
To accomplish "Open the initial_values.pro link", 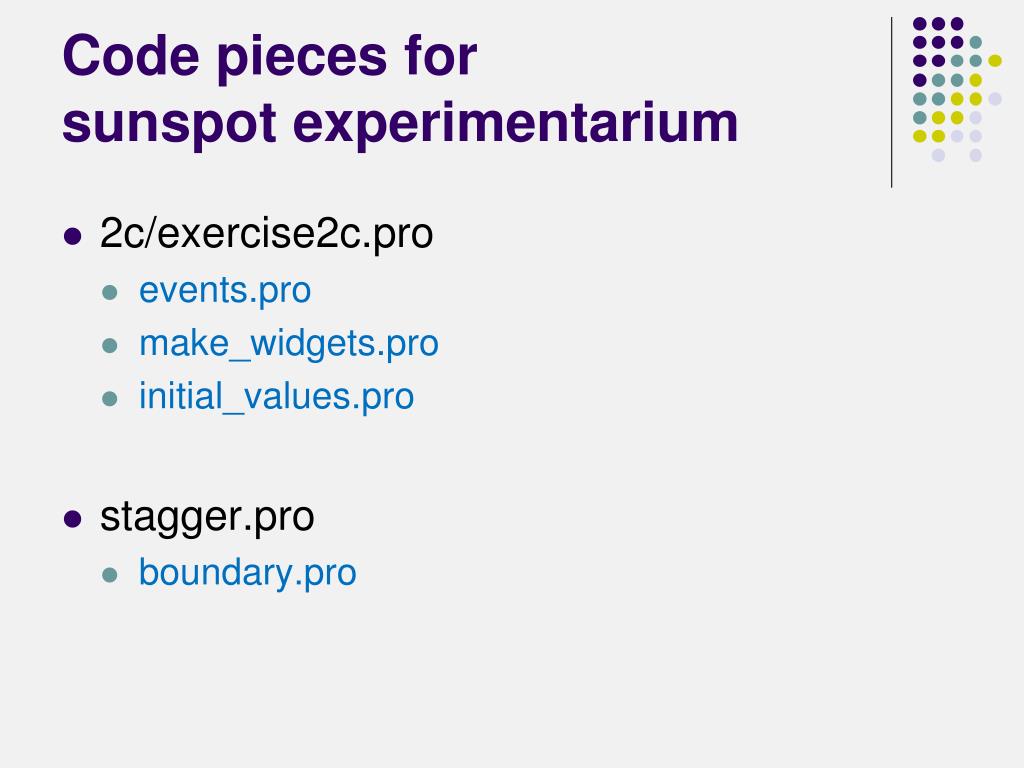I will (276, 396).
